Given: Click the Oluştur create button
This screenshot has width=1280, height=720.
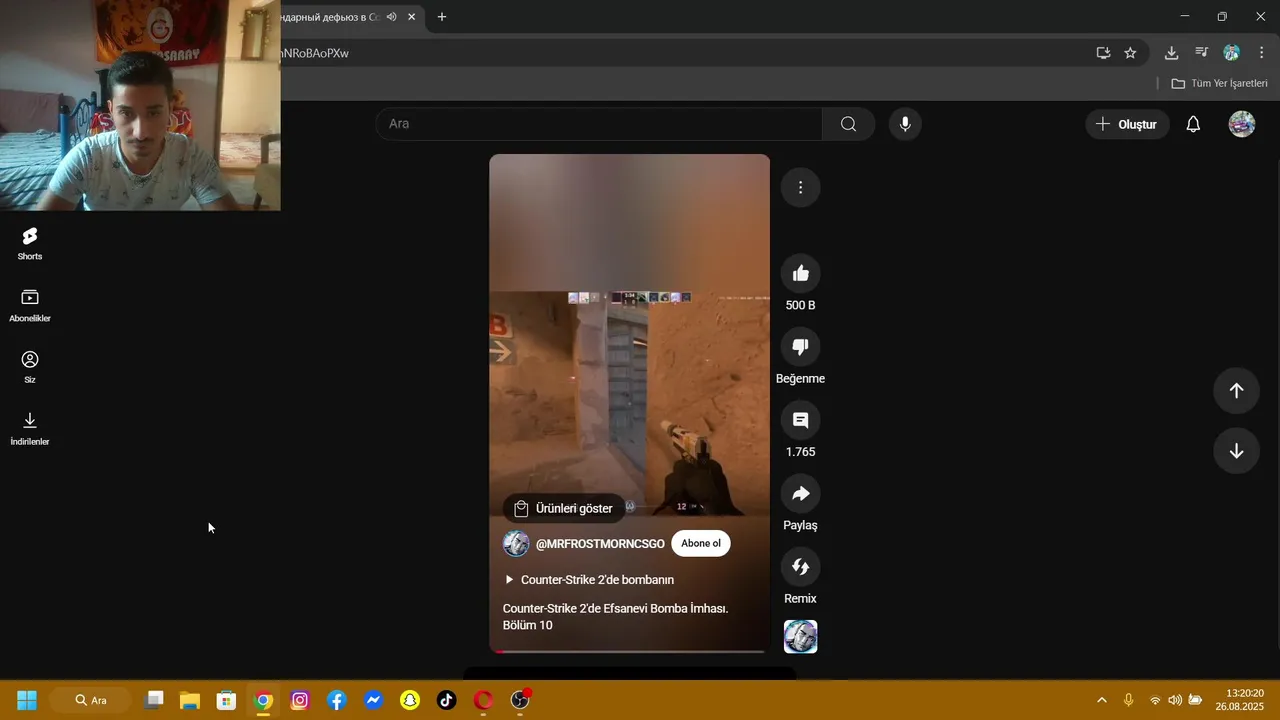Looking at the screenshot, I should click(x=1127, y=124).
